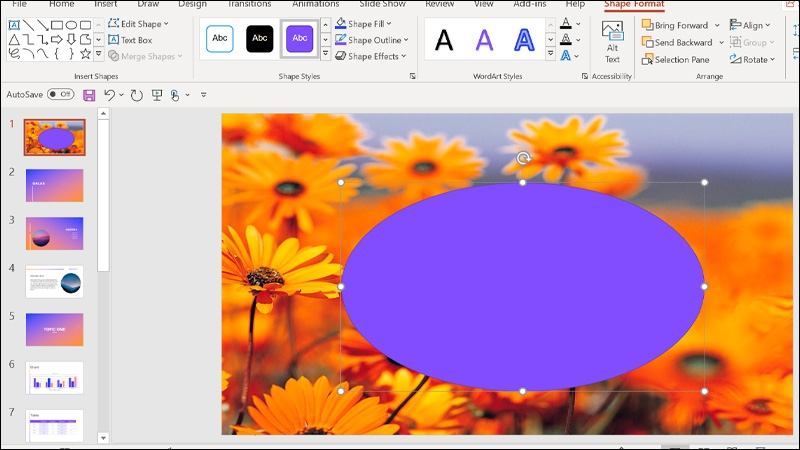Click the rotation handle above ellipse

(x=522, y=158)
